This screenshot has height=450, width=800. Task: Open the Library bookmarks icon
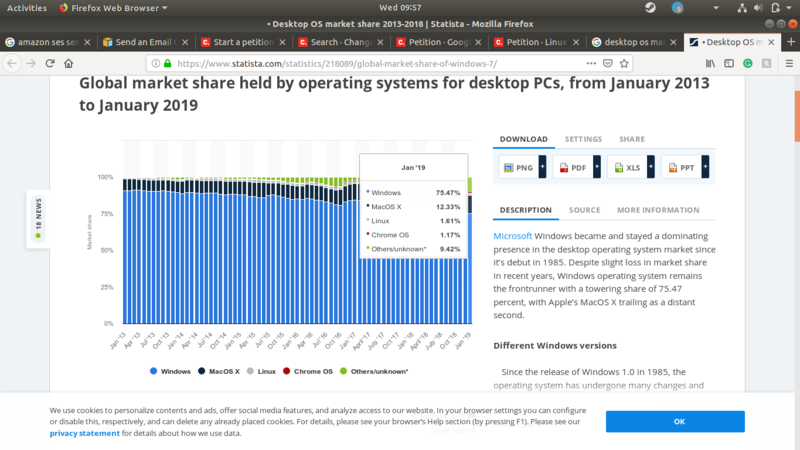pyautogui.click(x=710, y=64)
